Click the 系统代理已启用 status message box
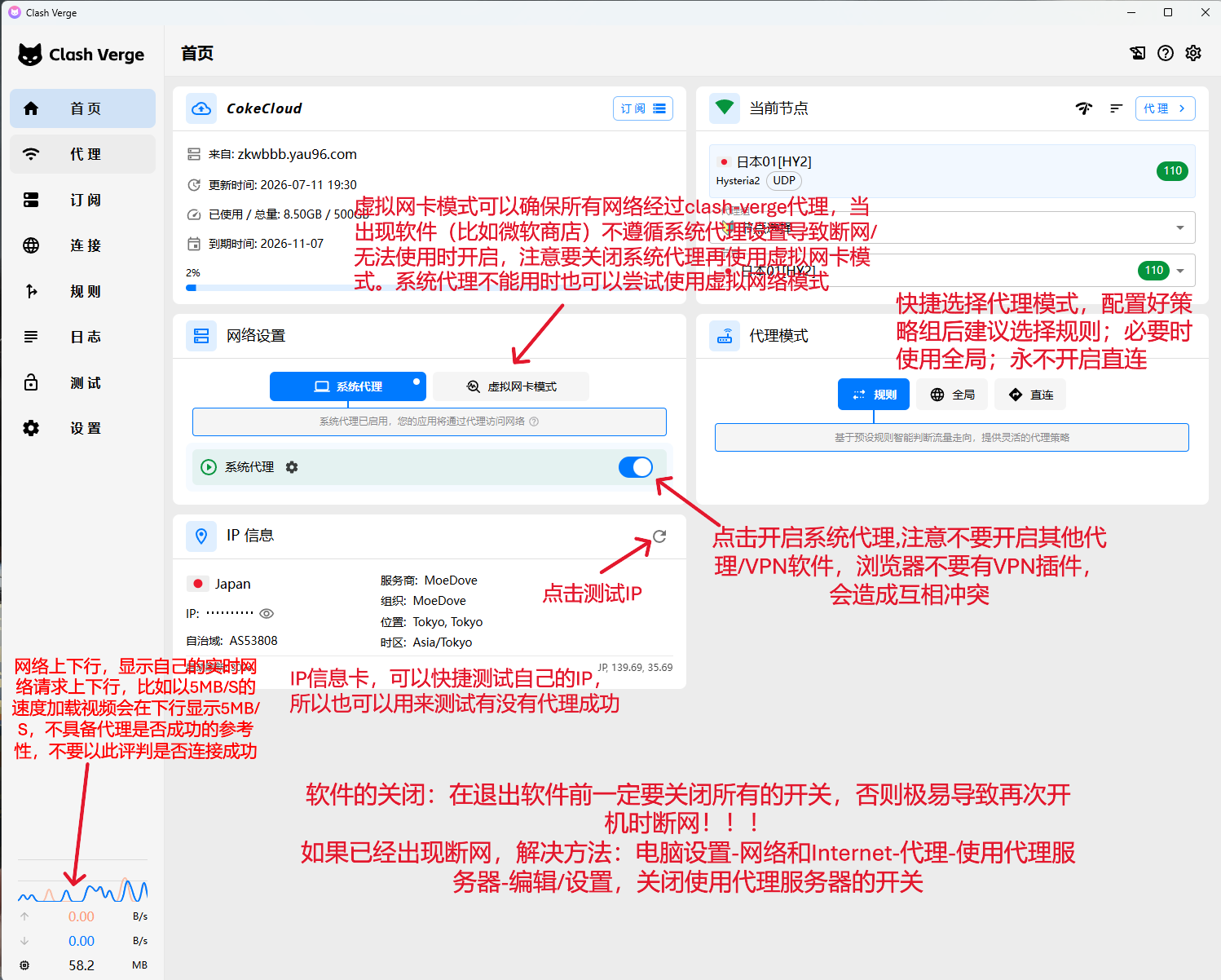This screenshot has height=980, width=1221. click(430, 422)
